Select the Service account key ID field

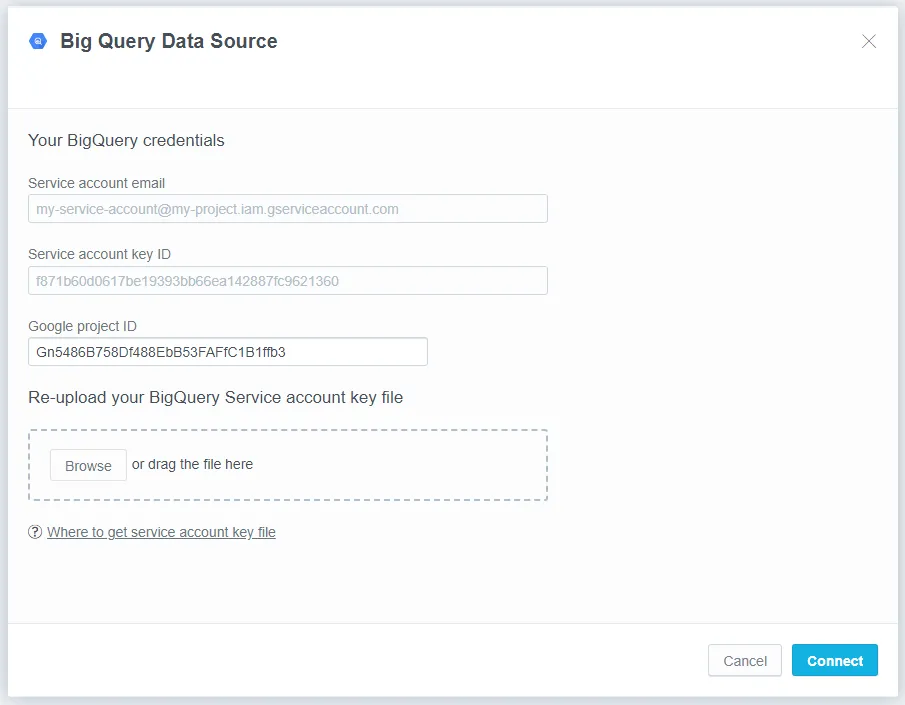pyautogui.click(x=287, y=280)
